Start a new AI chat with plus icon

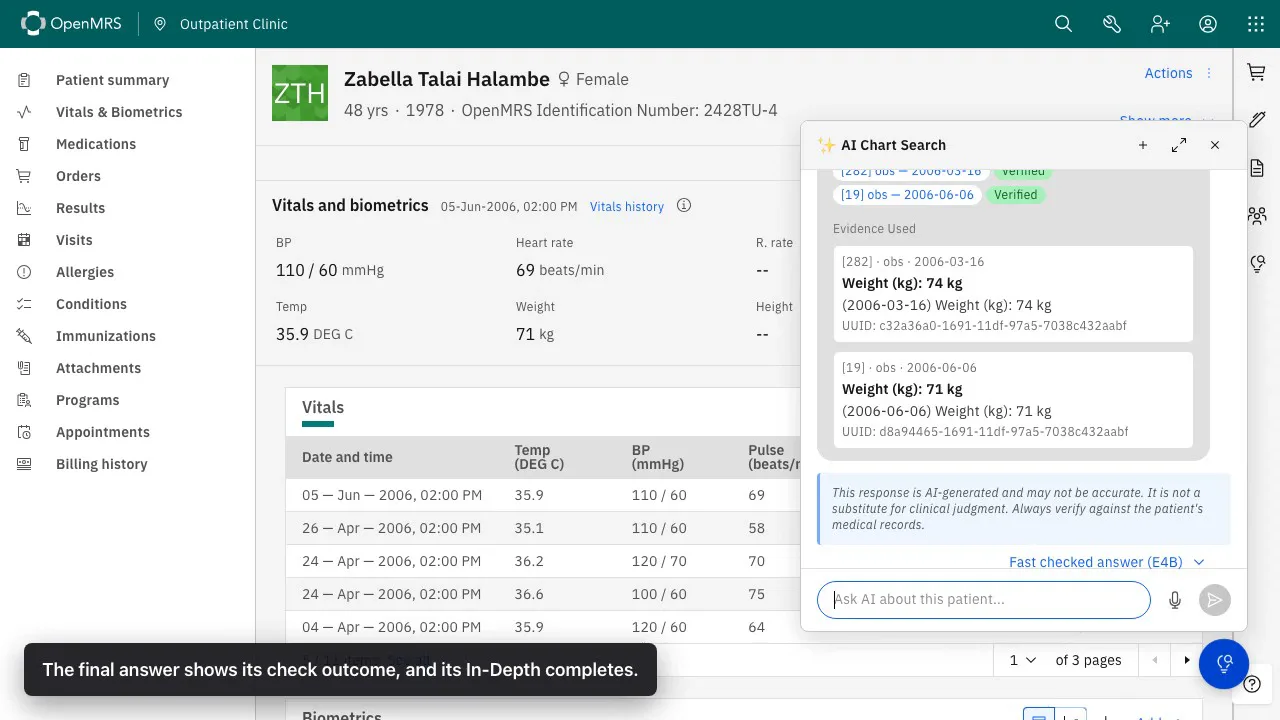(x=1143, y=145)
